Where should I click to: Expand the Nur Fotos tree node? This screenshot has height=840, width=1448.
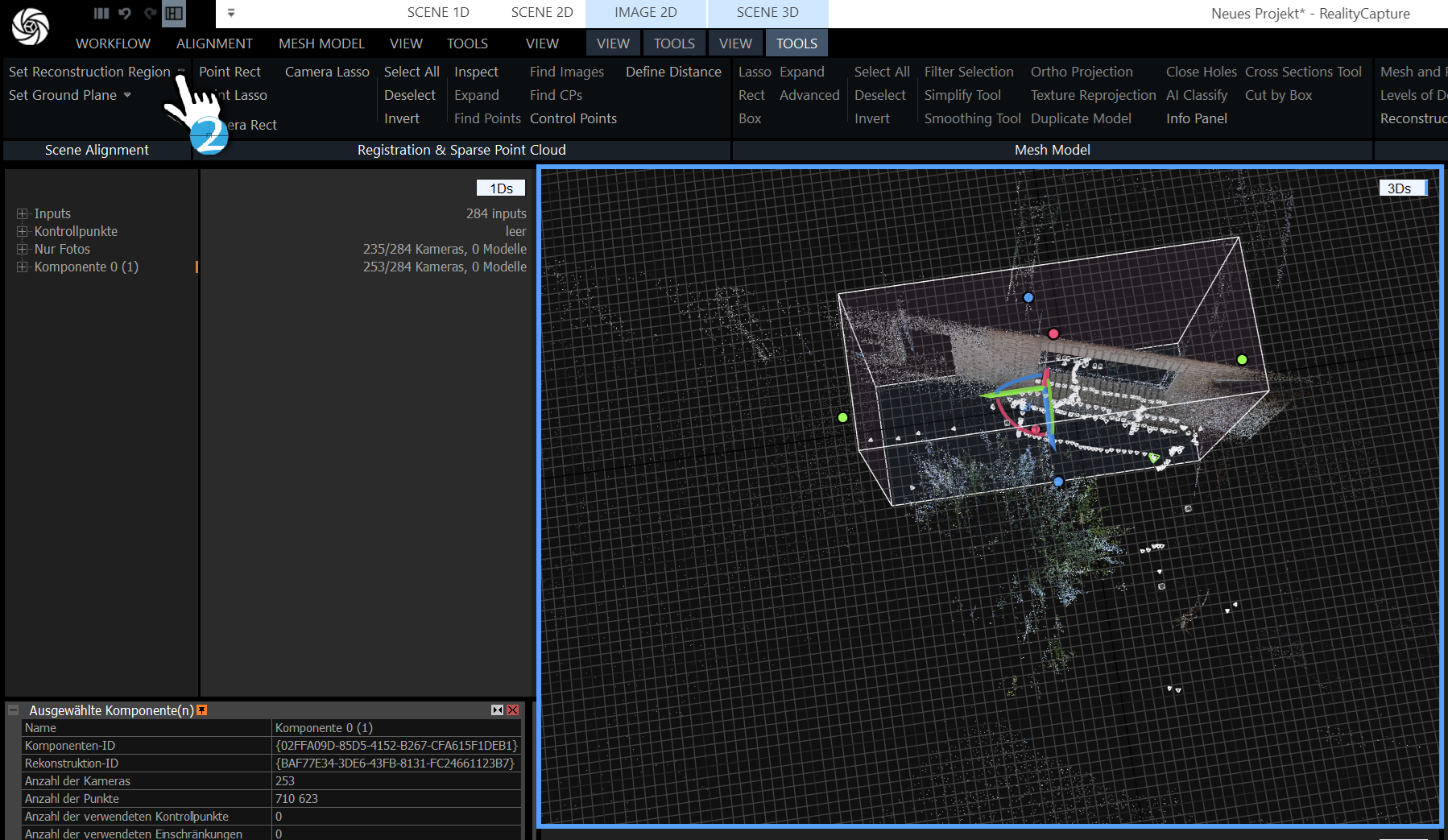coord(22,249)
